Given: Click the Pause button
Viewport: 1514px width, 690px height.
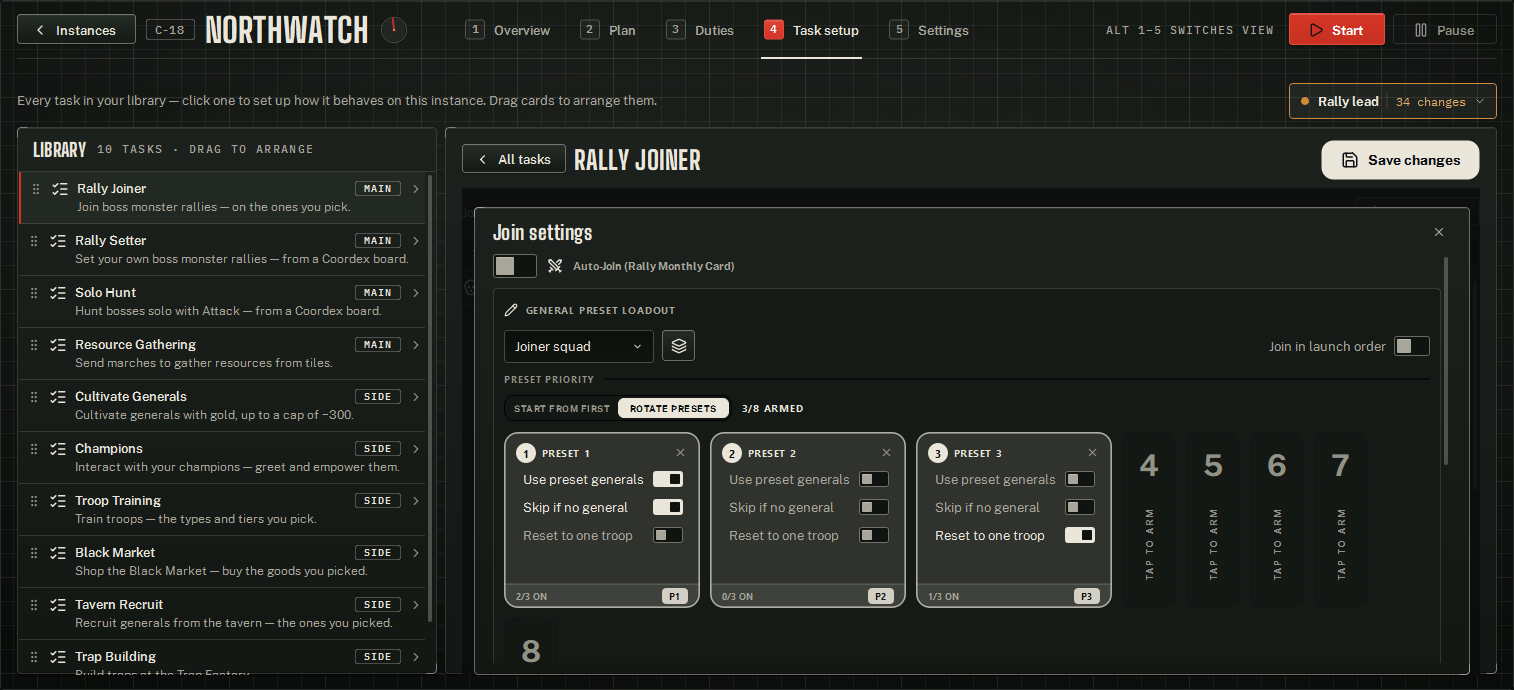Looking at the screenshot, I should (x=1444, y=30).
